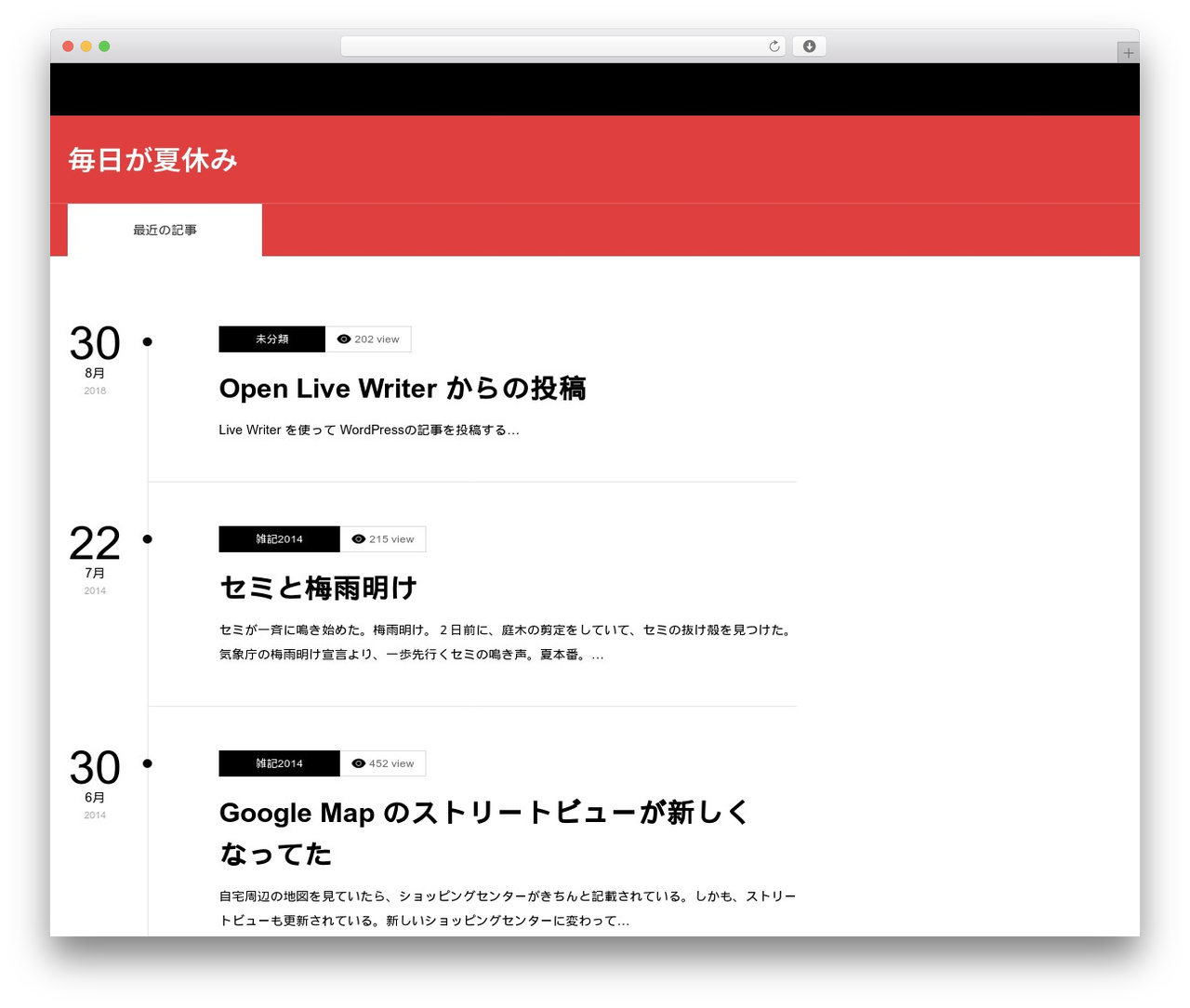Open Google Map のストリートビュー post title

point(484,833)
